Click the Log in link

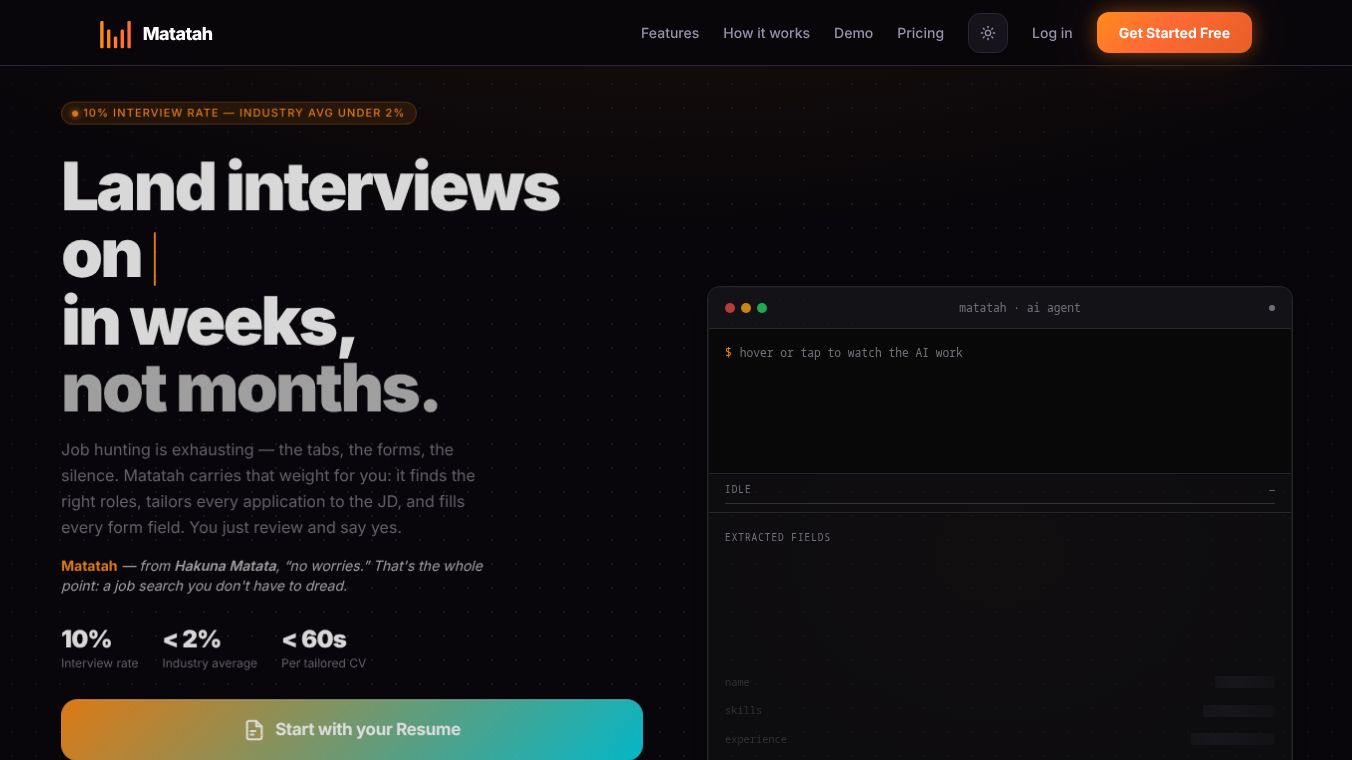coord(1052,33)
